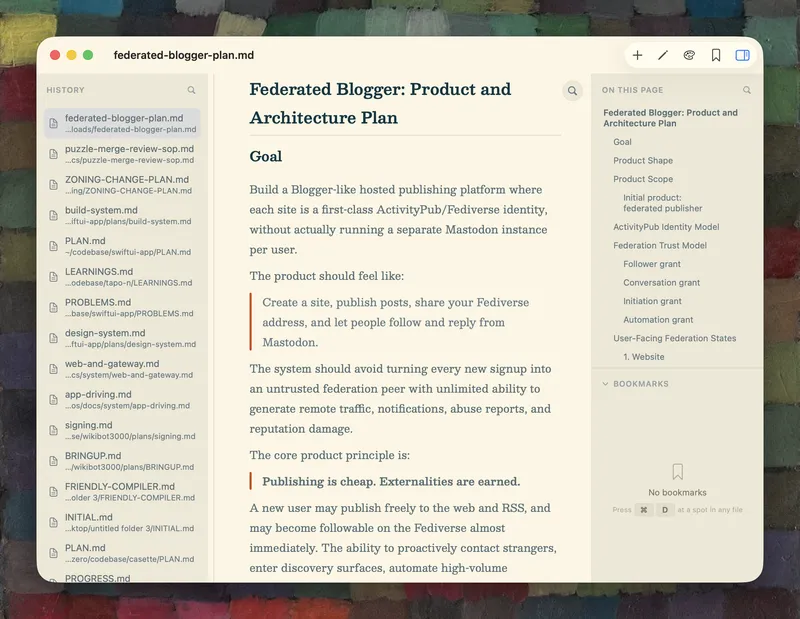Viewport: 800px width, 619px height.
Task: Go to 1. Website in outline
Action: [x=643, y=357]
